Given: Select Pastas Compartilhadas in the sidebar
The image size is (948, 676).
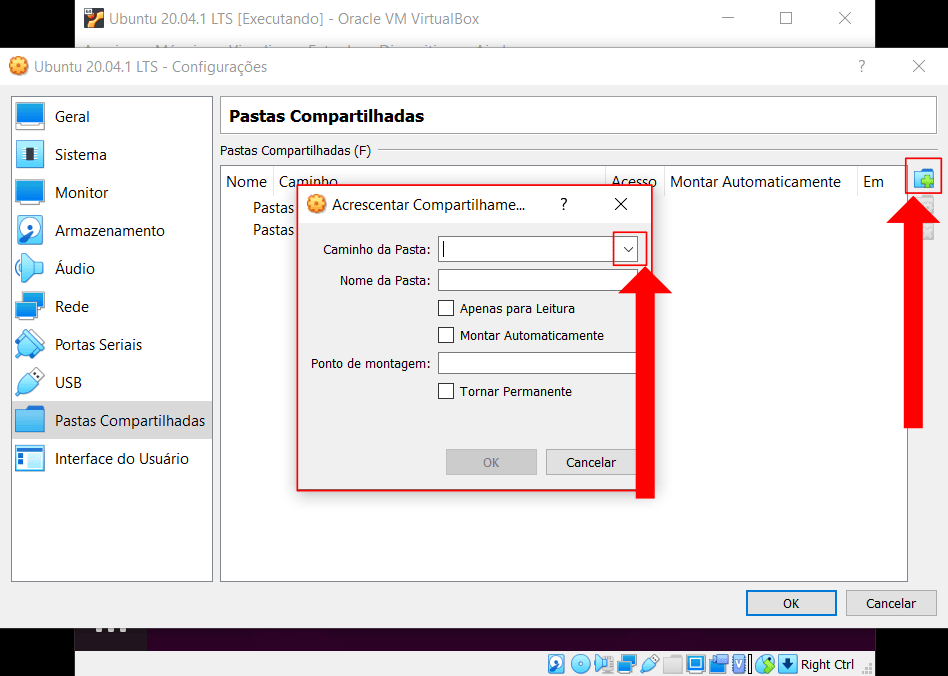Looking at the screenshot, I should 112,420.
